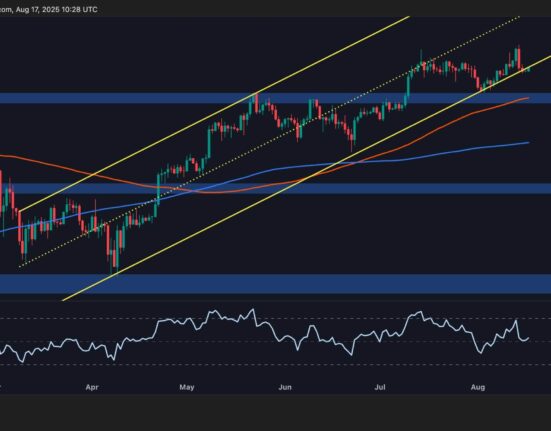Select the dotted yellow channel midline
The height and width of the screenshot is (431, 551).
pos(270,142)
